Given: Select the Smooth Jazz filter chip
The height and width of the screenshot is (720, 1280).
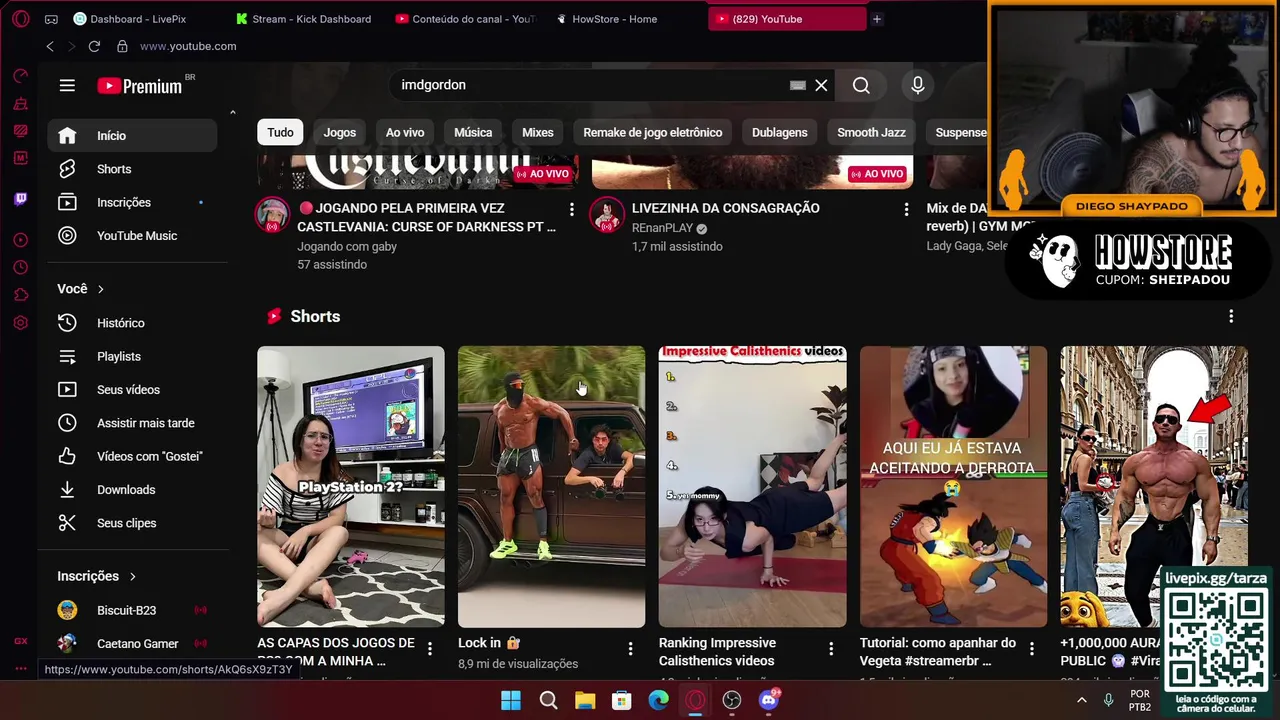Looking at the screenshot, I should [x=871, y=132].
